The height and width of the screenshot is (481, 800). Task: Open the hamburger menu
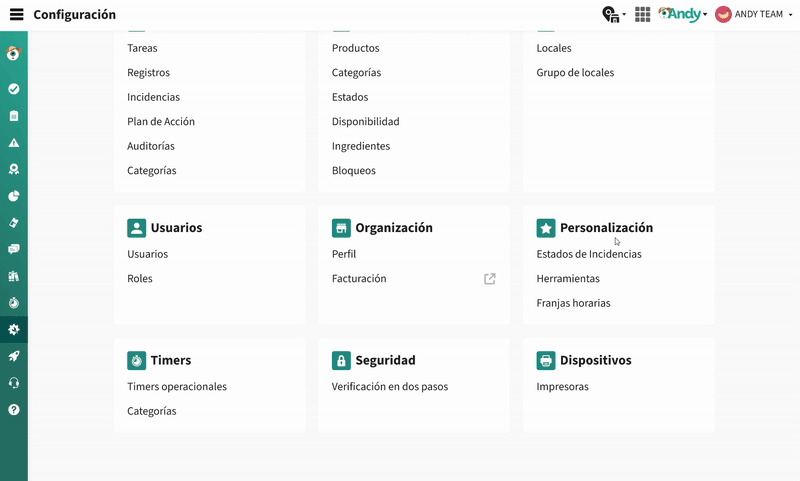[x=16, y=15]
